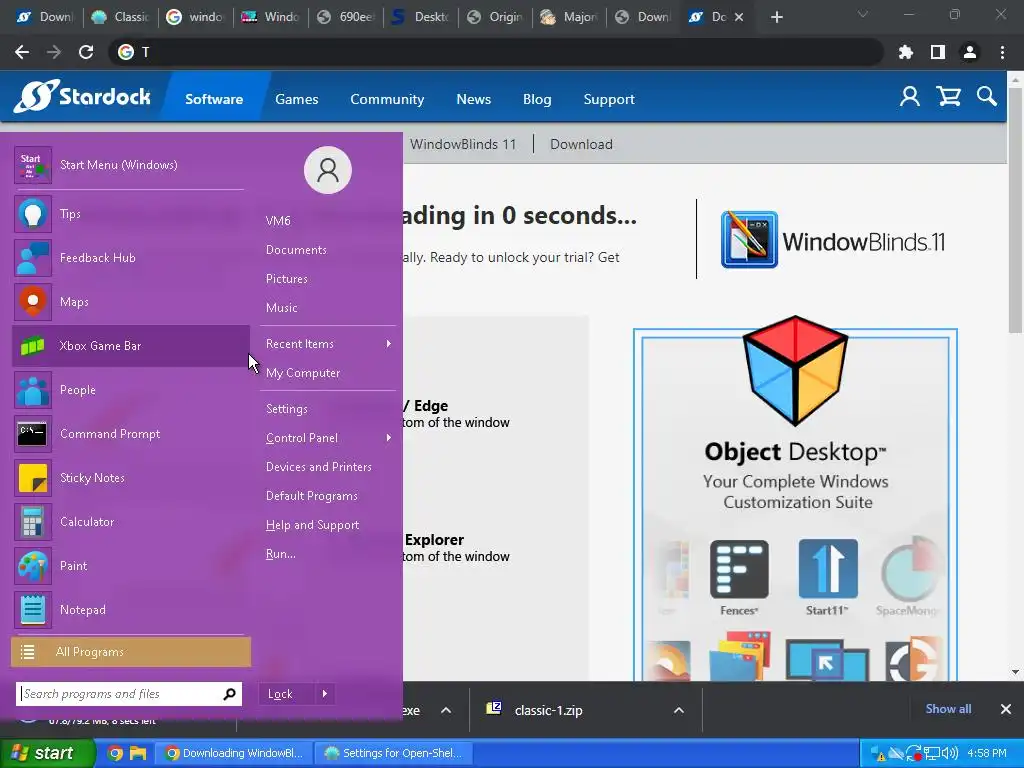Viewport: 1024px width, 768px height.
Task: Open File Explorer icon in taskbar
Action: [138, 753]
